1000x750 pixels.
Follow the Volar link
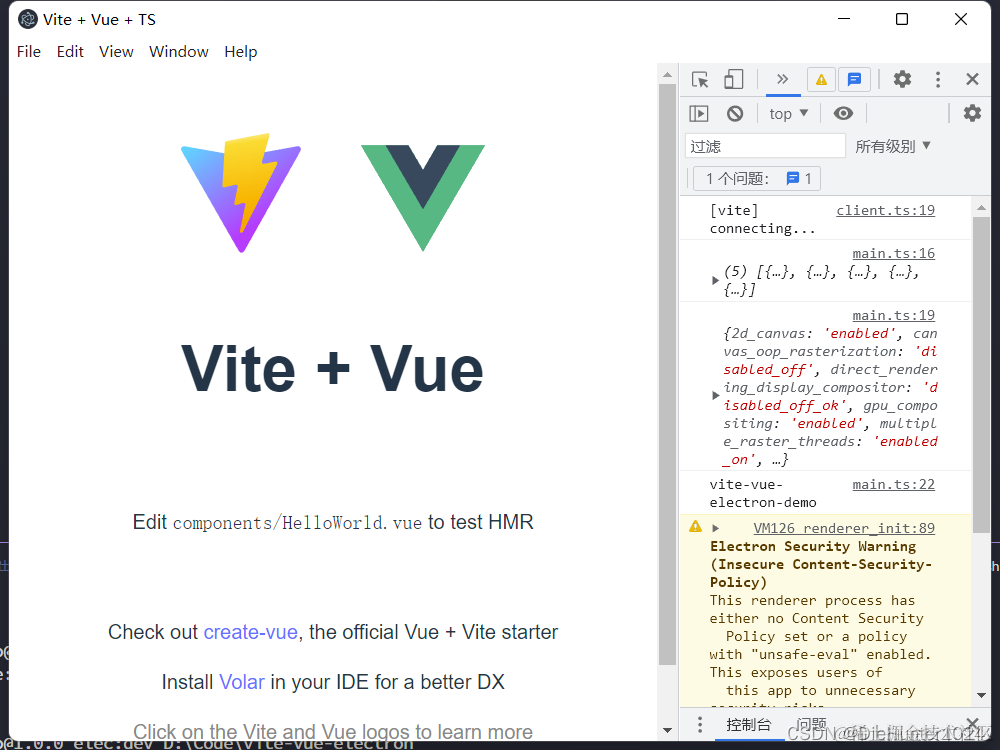[x=242, y=682]
